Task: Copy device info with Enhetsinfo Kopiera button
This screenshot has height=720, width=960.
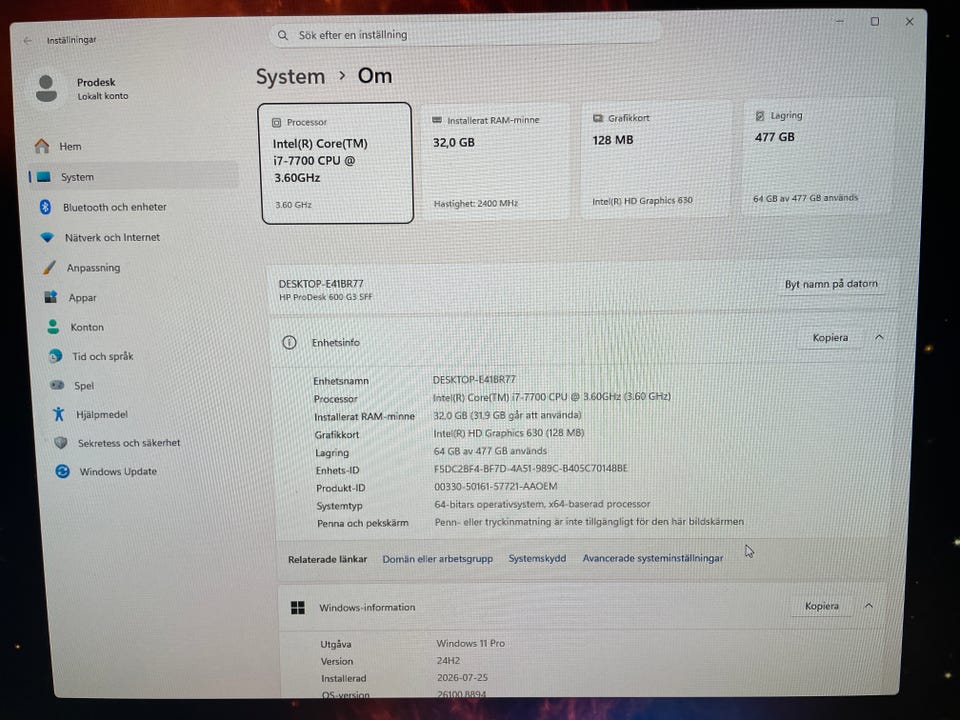Action: (830, 337)
